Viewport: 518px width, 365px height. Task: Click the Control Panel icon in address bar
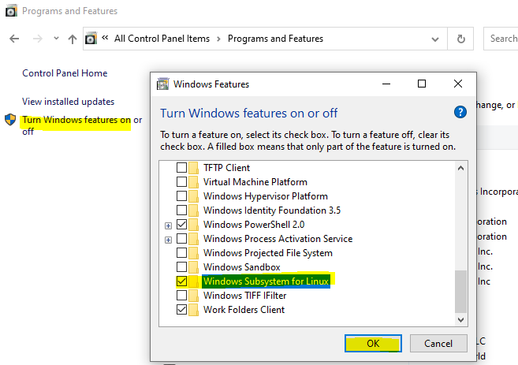91,39
